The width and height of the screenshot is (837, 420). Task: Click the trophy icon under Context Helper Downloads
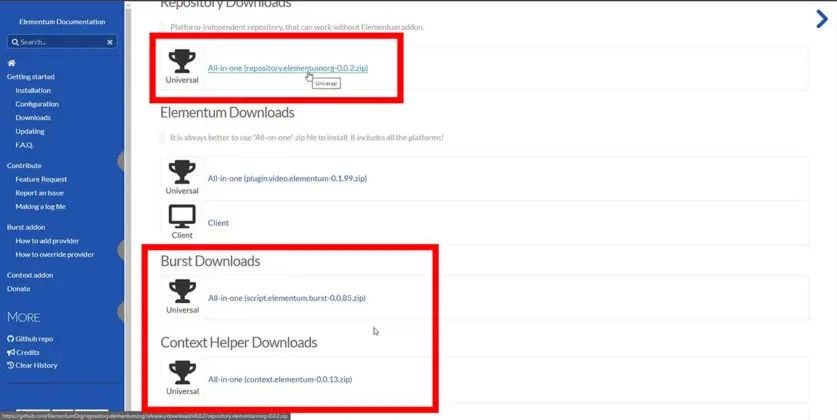coord(182,372)
